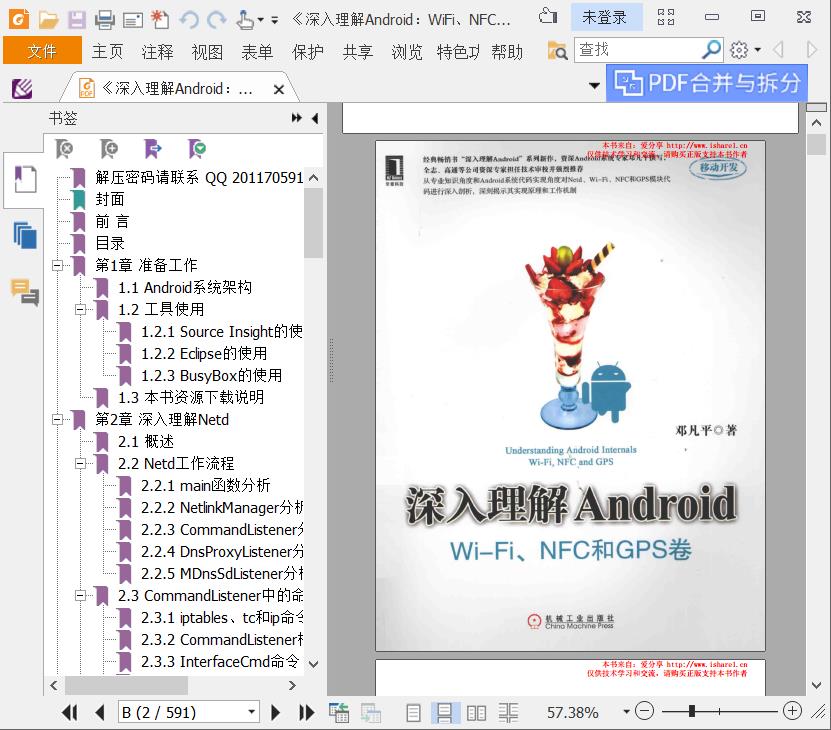Open the 封面 bookmark

click(x=110, y=199)
